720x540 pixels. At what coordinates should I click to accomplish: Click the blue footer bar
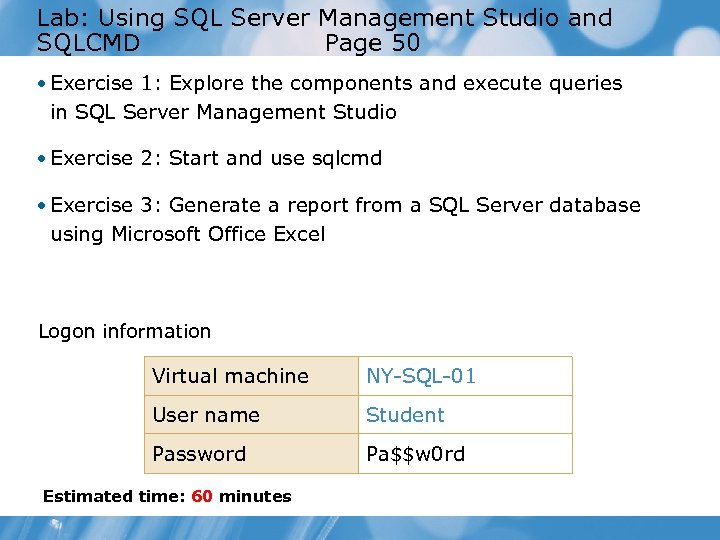click(x=360, y=528)
